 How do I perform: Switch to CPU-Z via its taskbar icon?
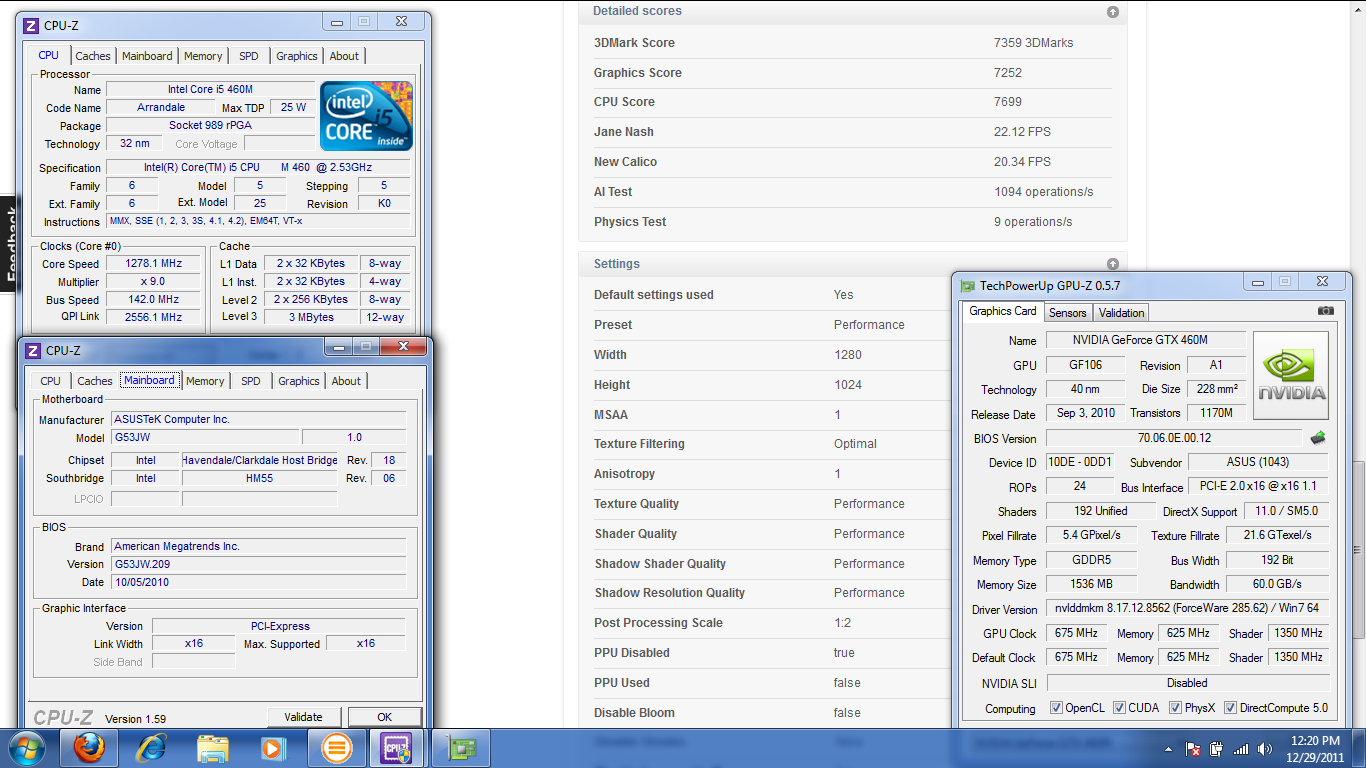coord(398,748)
